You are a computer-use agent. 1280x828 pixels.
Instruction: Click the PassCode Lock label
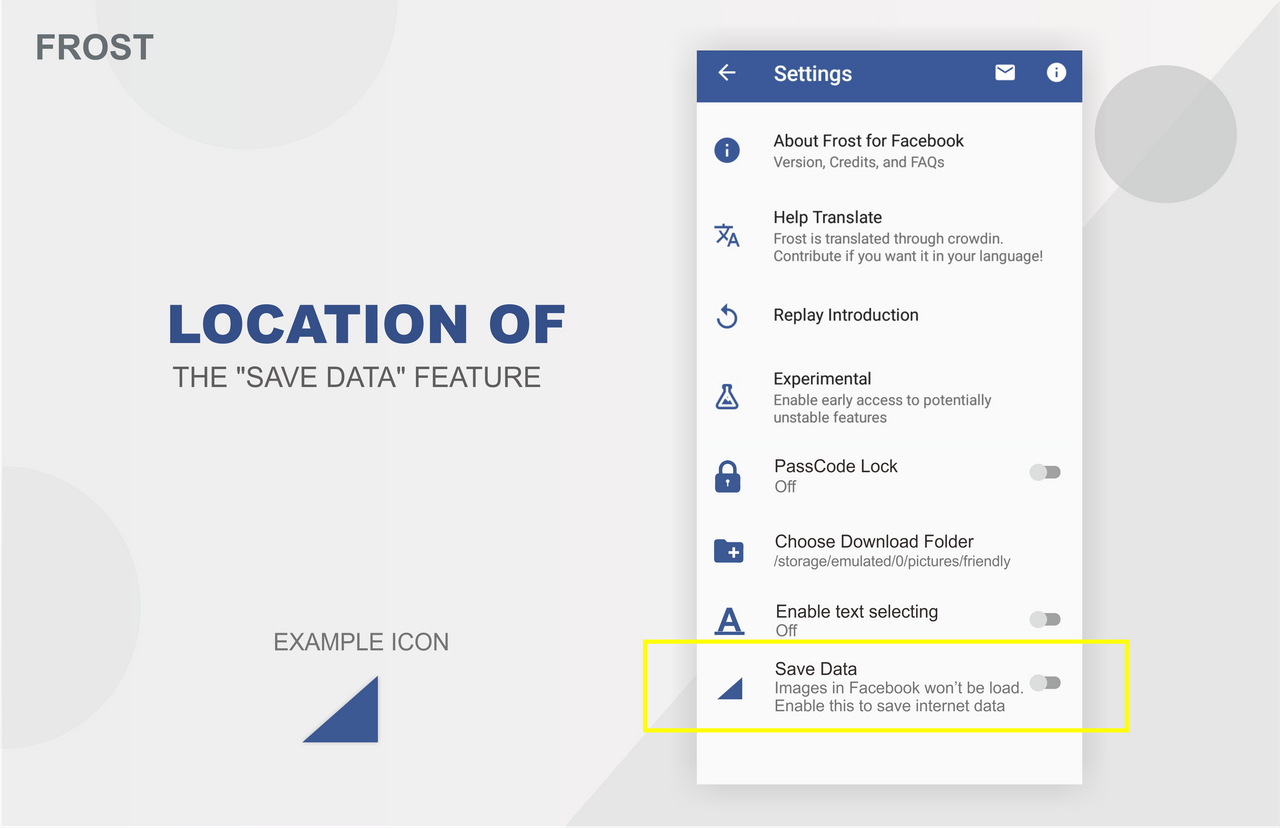point(836,467)
